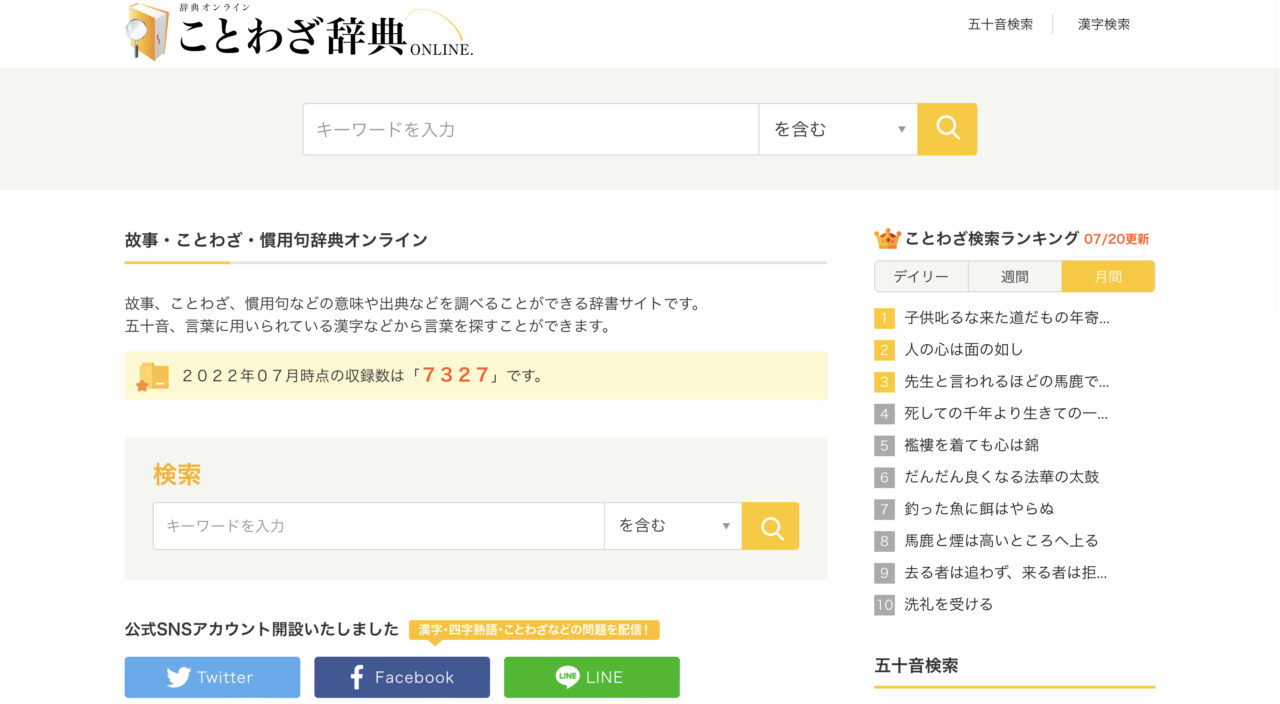The height and width of the screenshot is (704, 1280).
Task: Click the magnifier icon in the 検索 section
Action: pyautogui.click(x=769, y=525)
